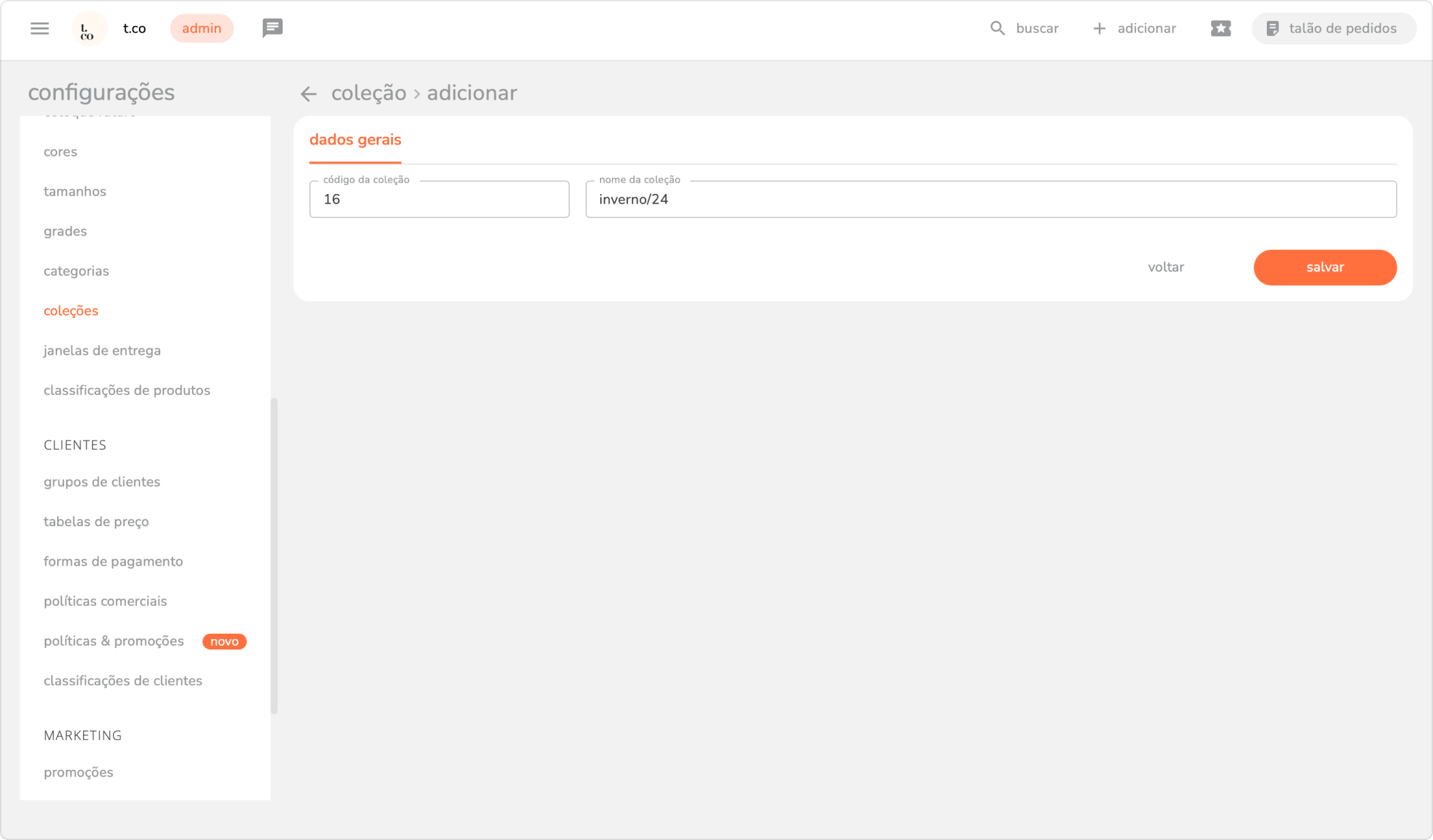
Task: Open coleções in the sidebar
Action: click(x=71, y=311)
